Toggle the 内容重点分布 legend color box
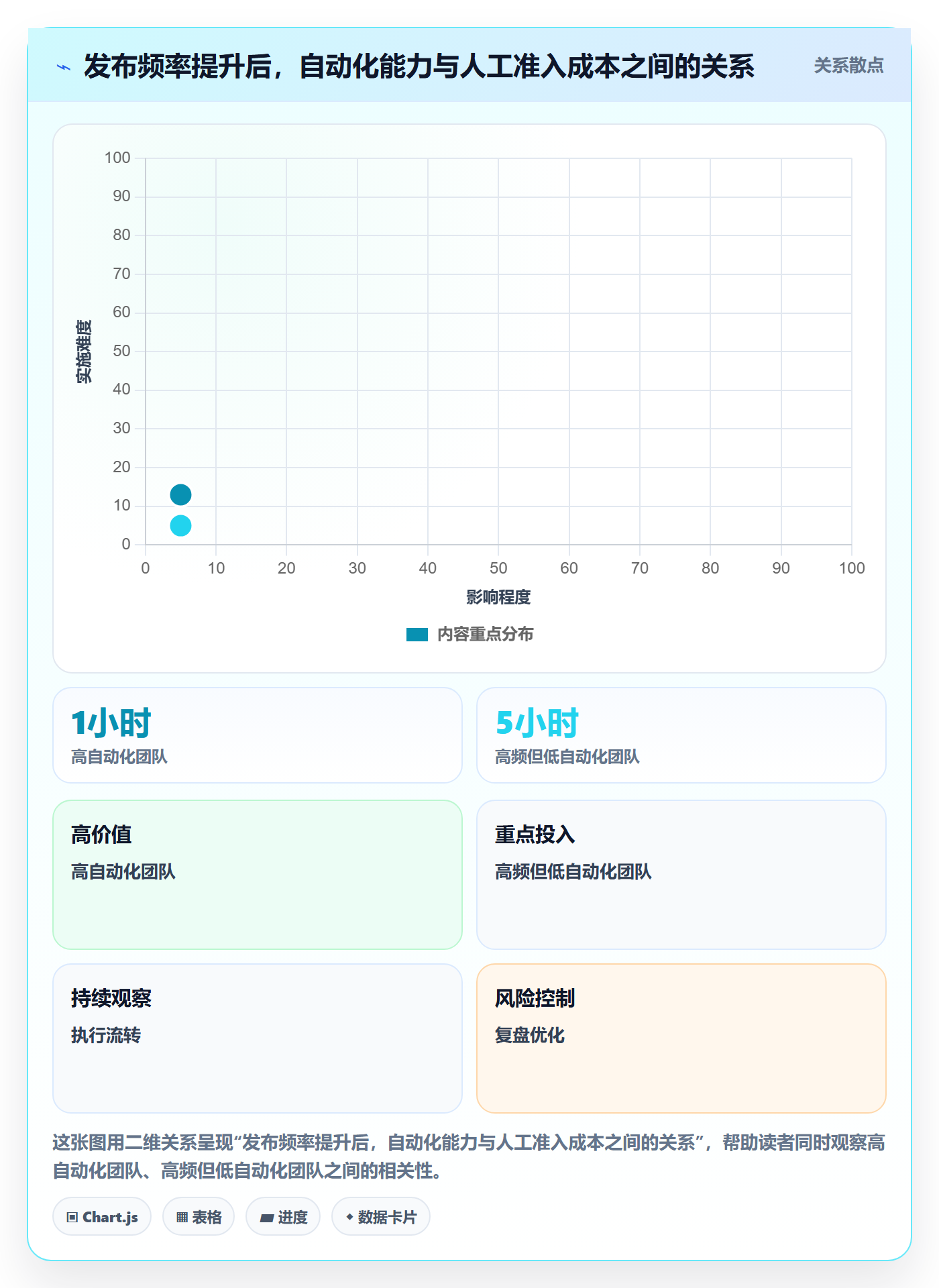The image size is (939, 1288). 417,635
